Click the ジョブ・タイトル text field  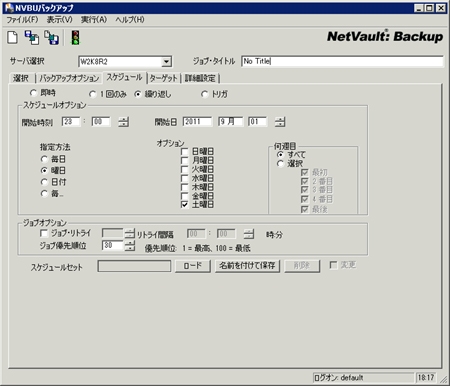342,61
